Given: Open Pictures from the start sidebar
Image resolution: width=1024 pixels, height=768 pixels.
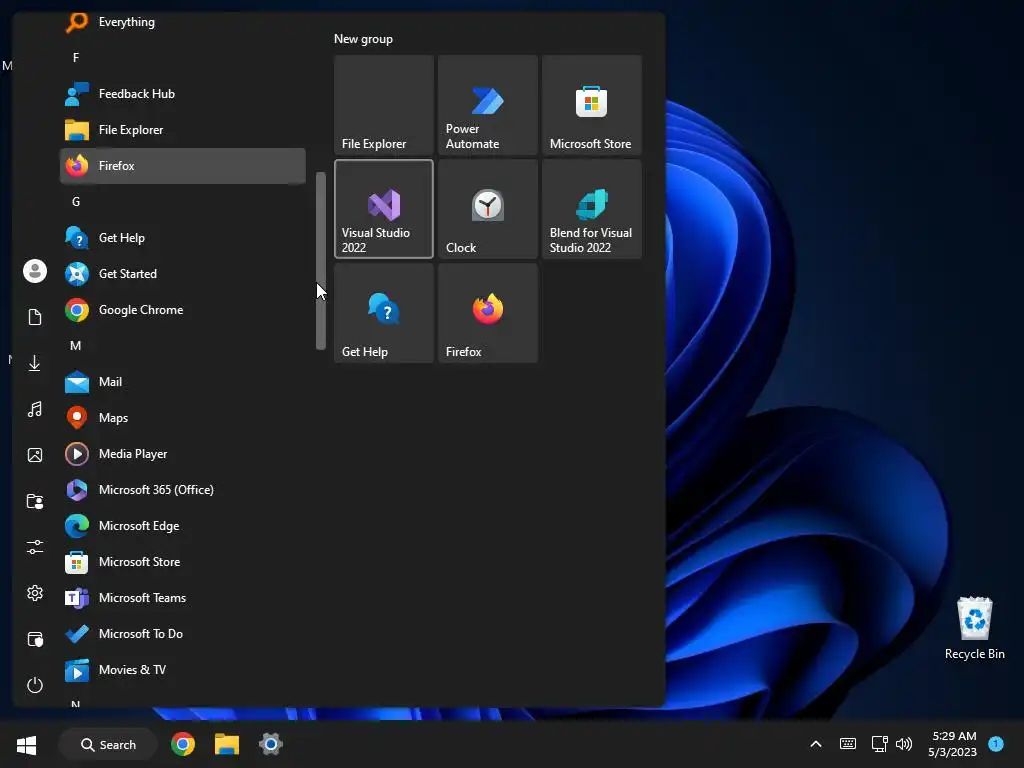Looking at the screenshot, I should click(35, 455).
